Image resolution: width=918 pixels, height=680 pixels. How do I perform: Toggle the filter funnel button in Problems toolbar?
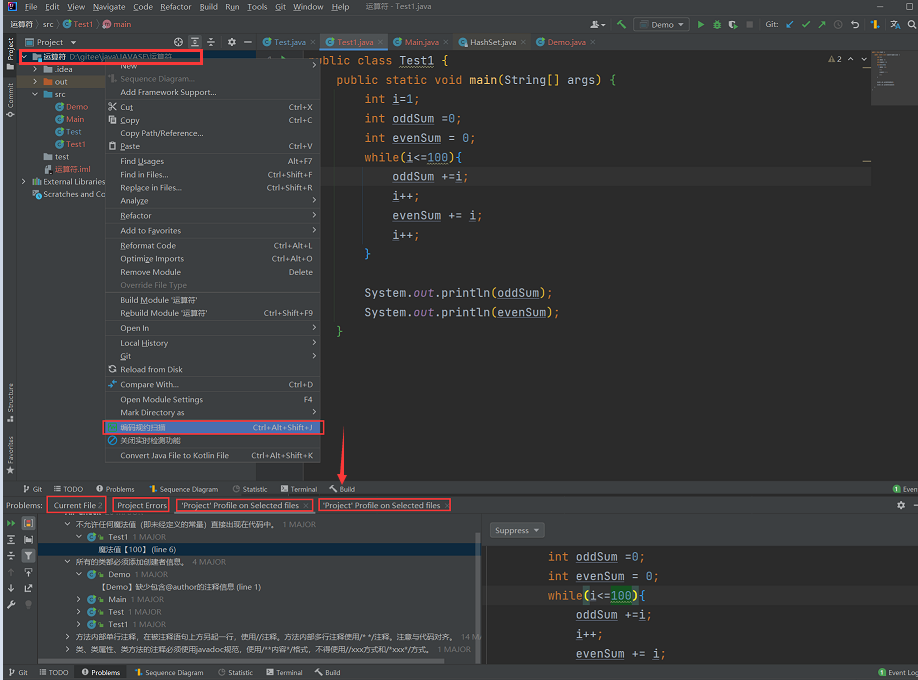point(28,556)
